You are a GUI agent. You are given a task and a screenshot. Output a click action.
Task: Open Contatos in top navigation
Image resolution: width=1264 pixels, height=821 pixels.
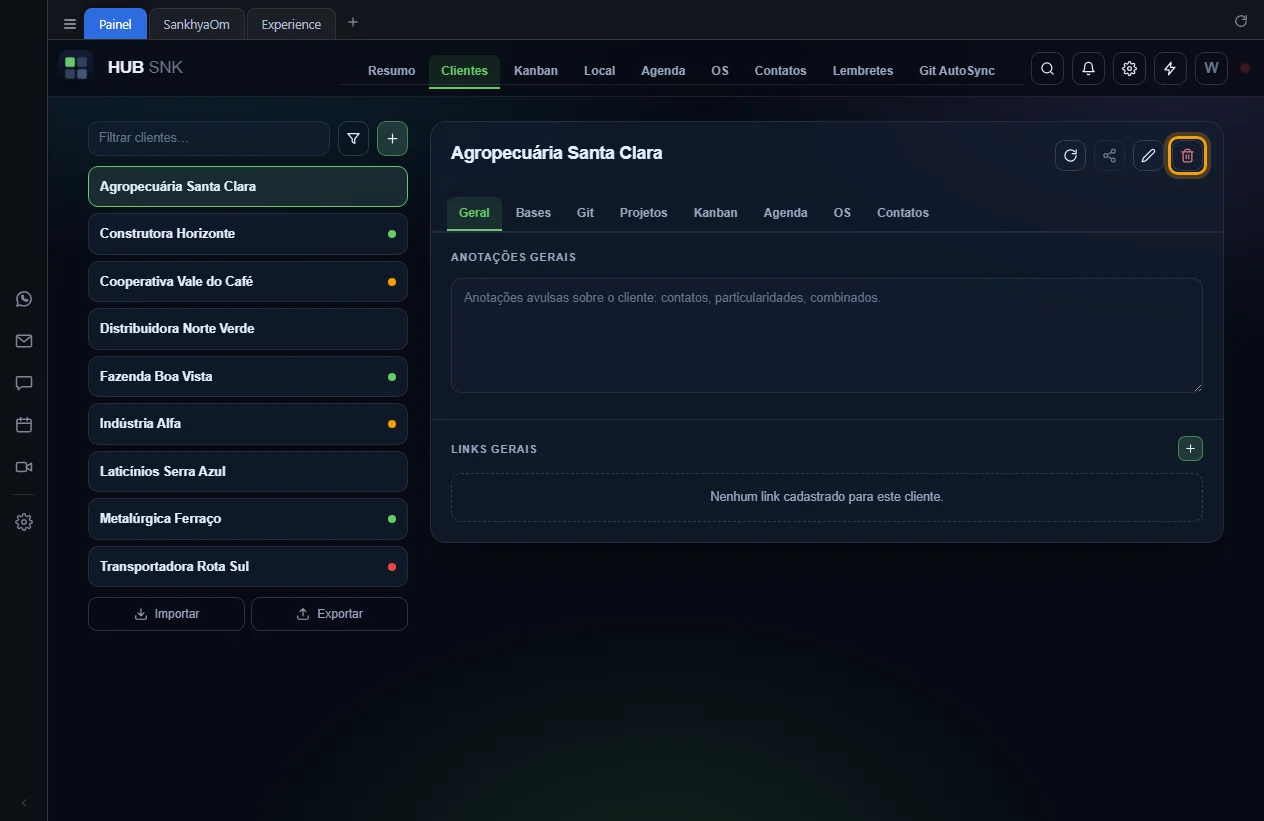[x=780, y=71]
